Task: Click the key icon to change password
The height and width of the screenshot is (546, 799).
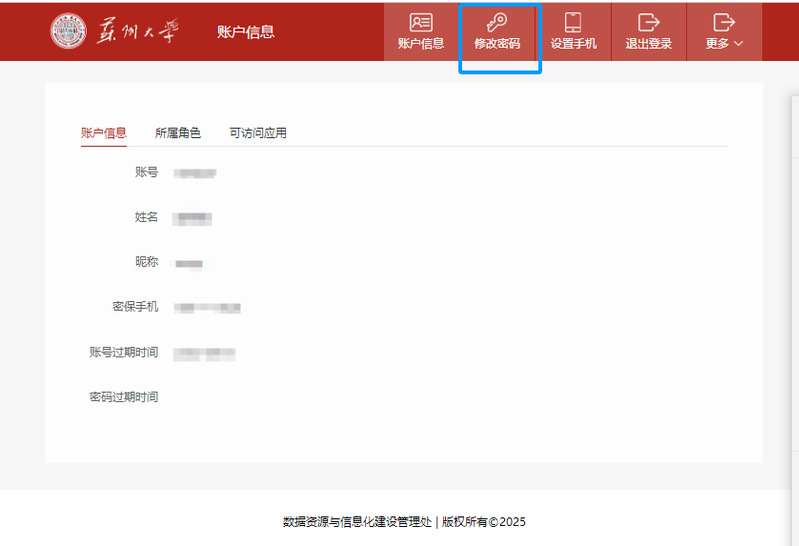Action: (497, 23)
